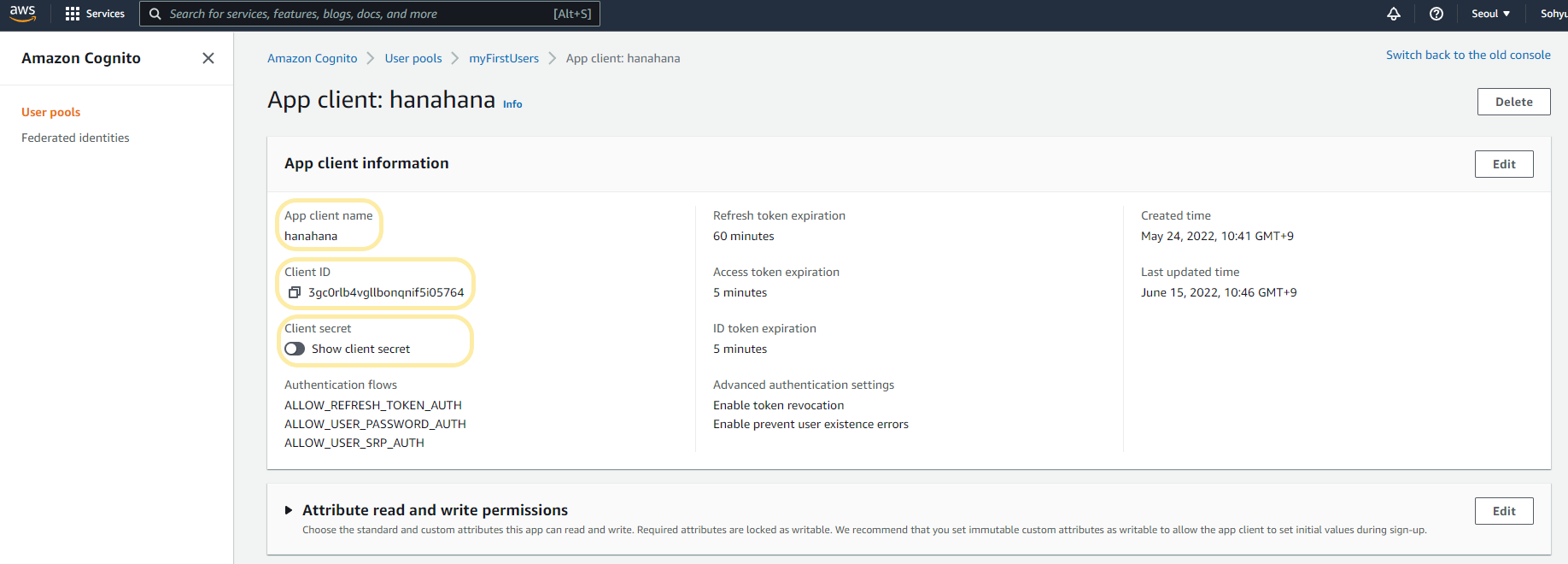Screen dimensions: 1568x564
Task: Click Enable prevent user existence errors
Action: (x=810, y=424)
